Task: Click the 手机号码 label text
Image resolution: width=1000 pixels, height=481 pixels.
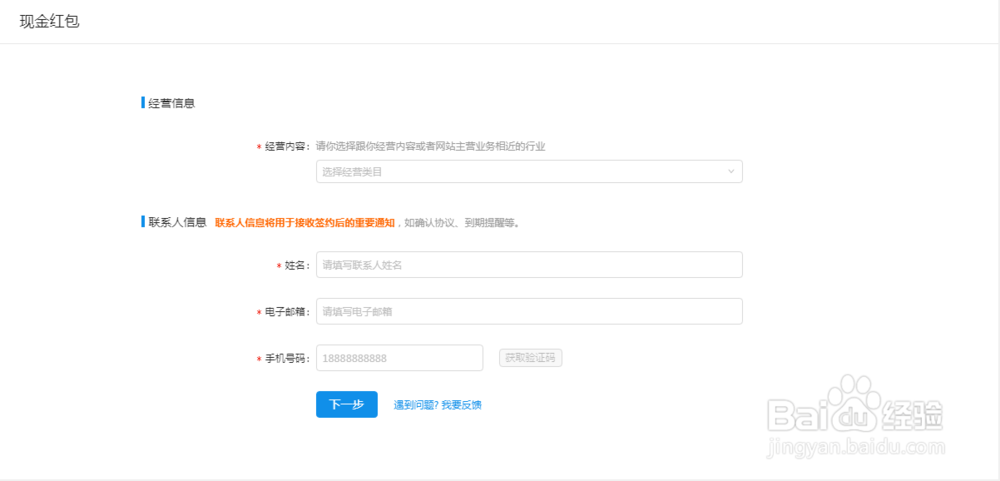Action: (287, 359)
